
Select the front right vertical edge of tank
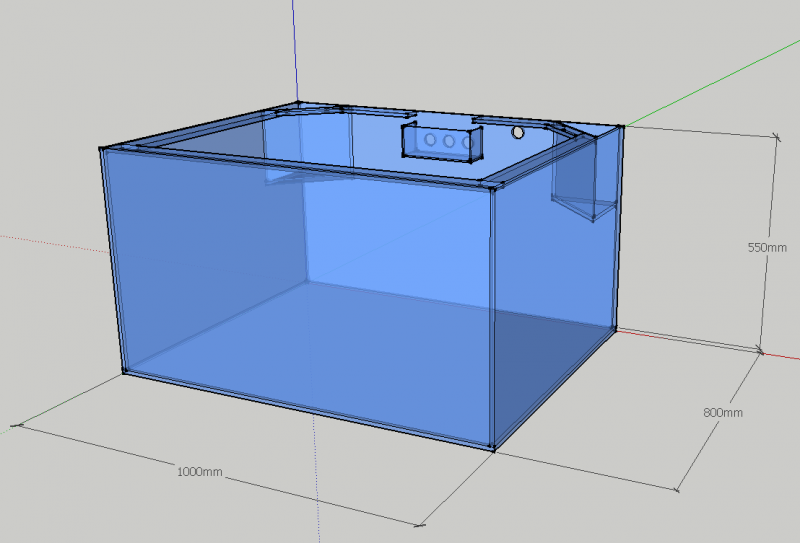(x=494, y=320)
